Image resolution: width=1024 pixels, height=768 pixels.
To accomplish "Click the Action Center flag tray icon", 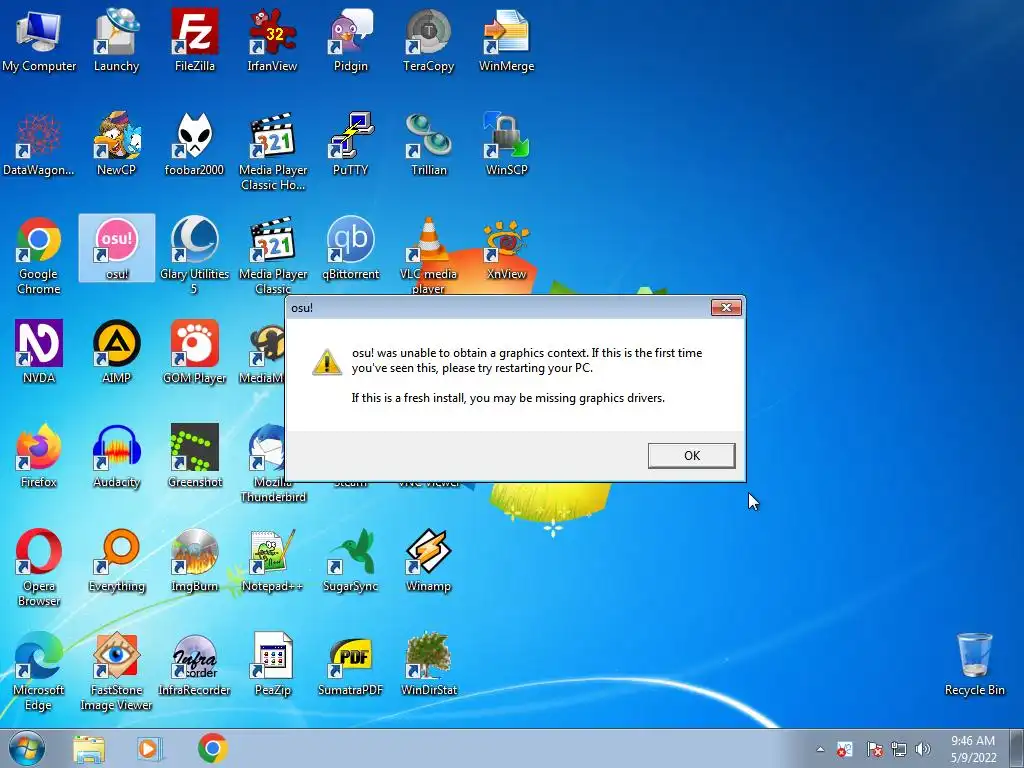I will [x=875, y=750].
